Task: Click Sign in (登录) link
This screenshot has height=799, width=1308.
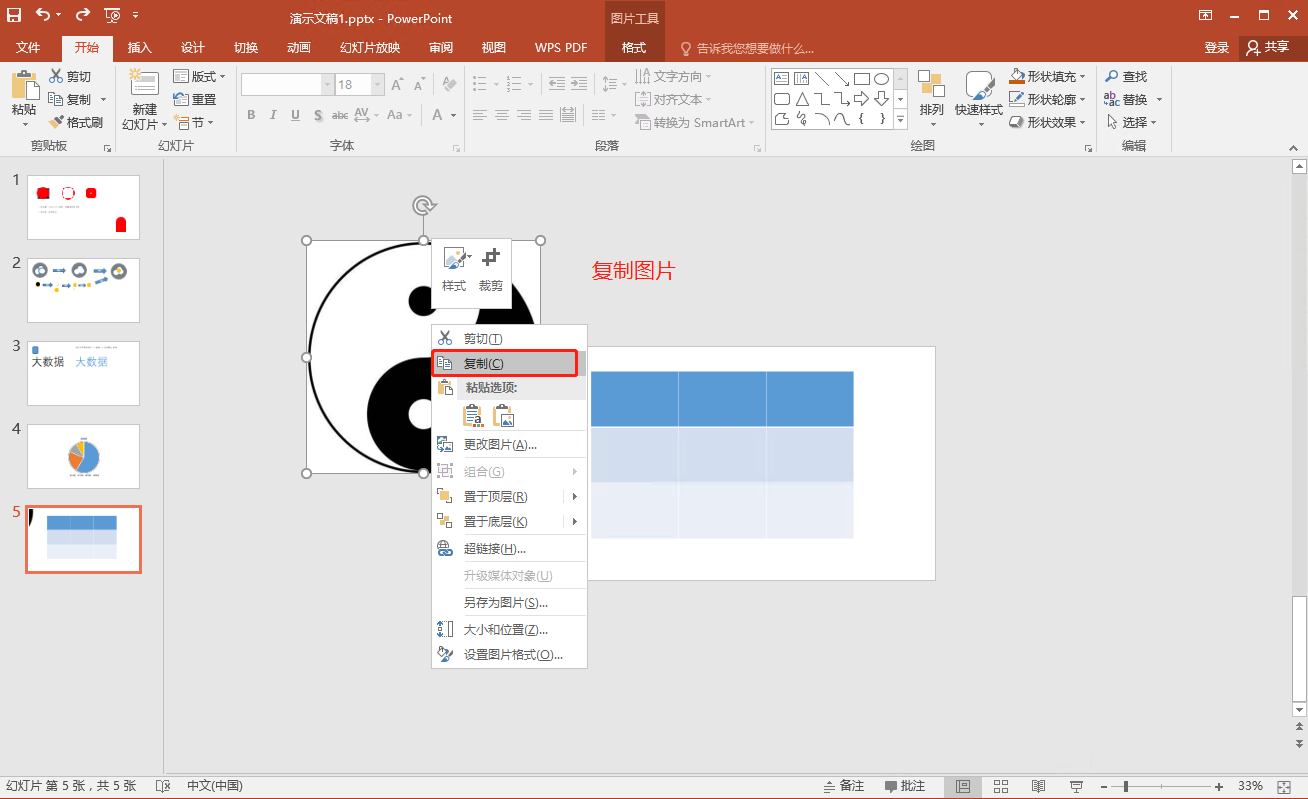Action: click(1217, 48)
